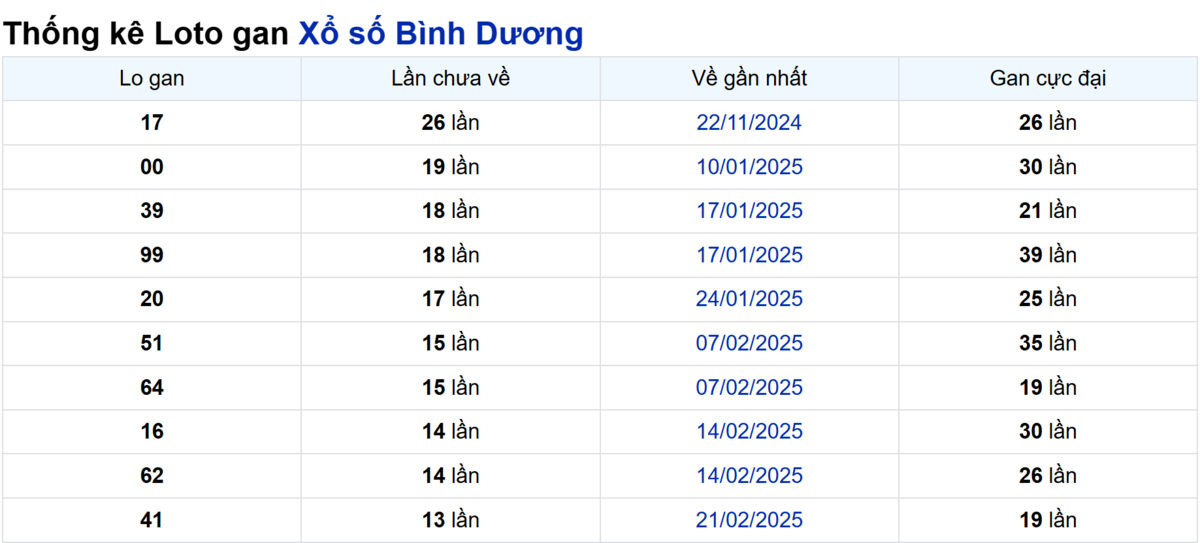Screen dimensions: 1200x543
Task: Click the '19 lần' cell in row 00
Action: click(451, 167)
